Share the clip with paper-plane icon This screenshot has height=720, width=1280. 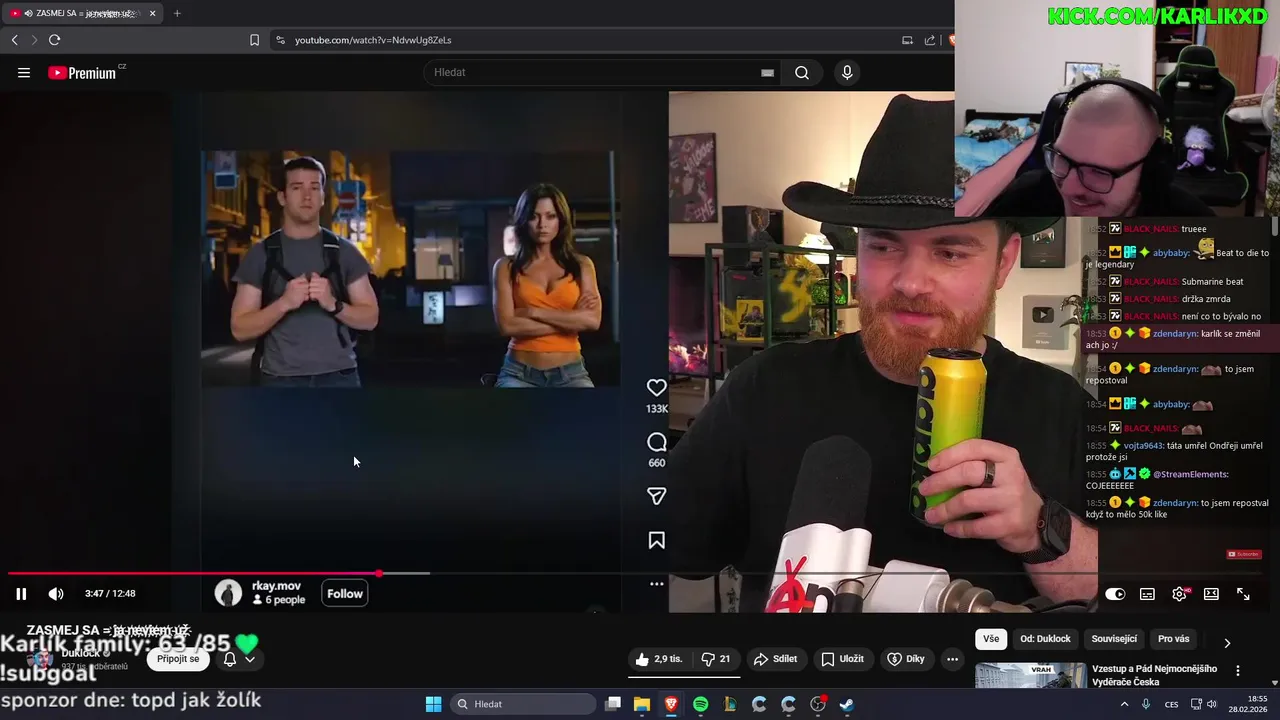[x=657, y=496]
